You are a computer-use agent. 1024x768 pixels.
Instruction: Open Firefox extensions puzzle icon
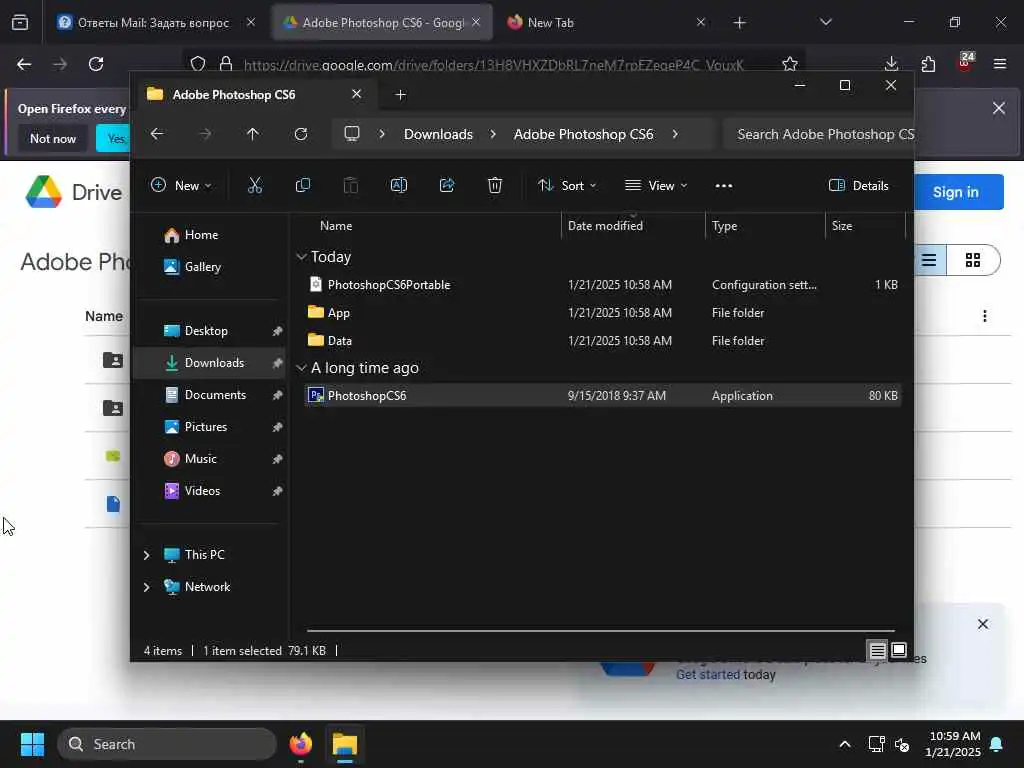point(928,64)
